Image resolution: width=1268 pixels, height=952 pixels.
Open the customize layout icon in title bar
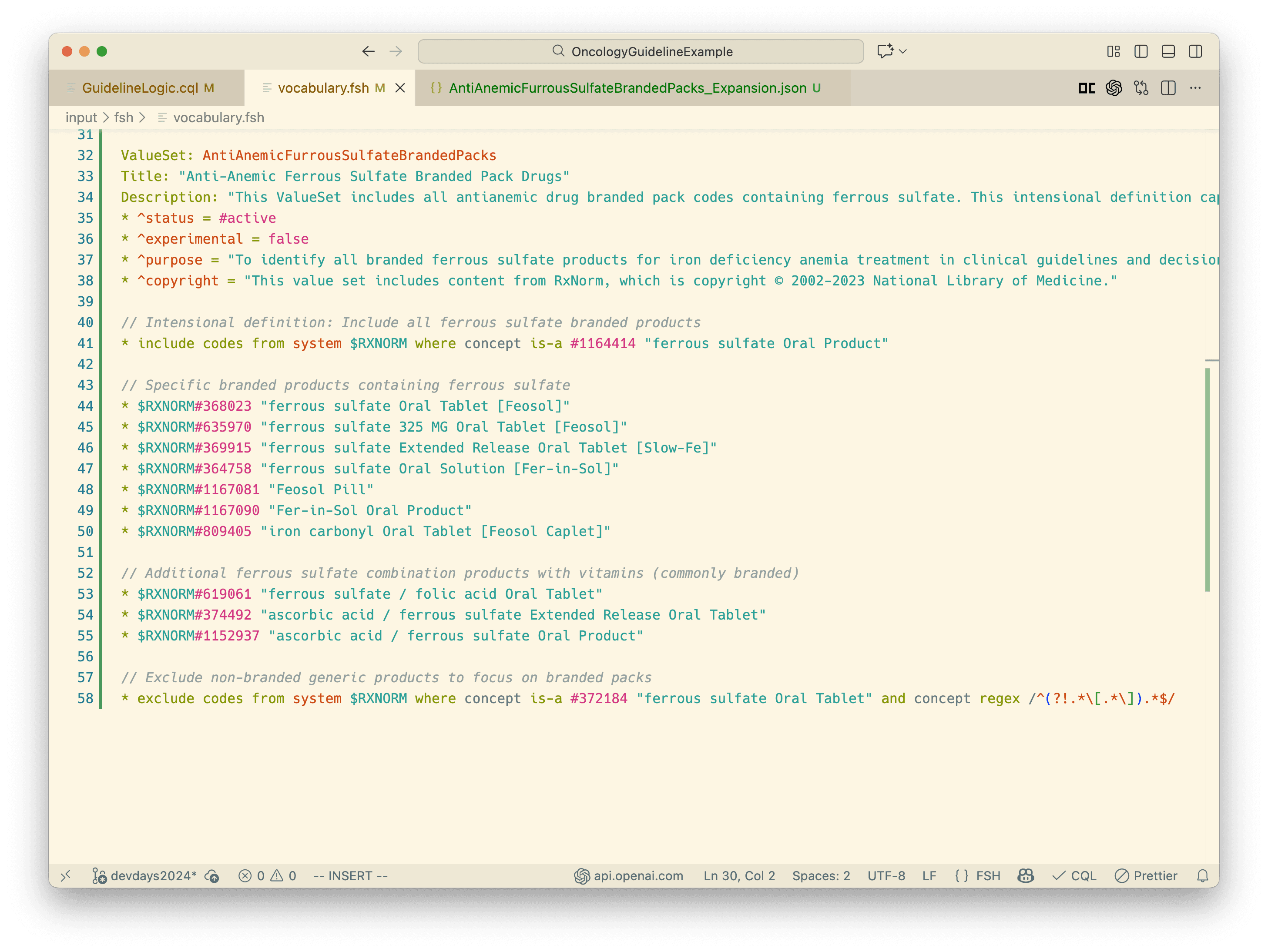point(1114,52)
